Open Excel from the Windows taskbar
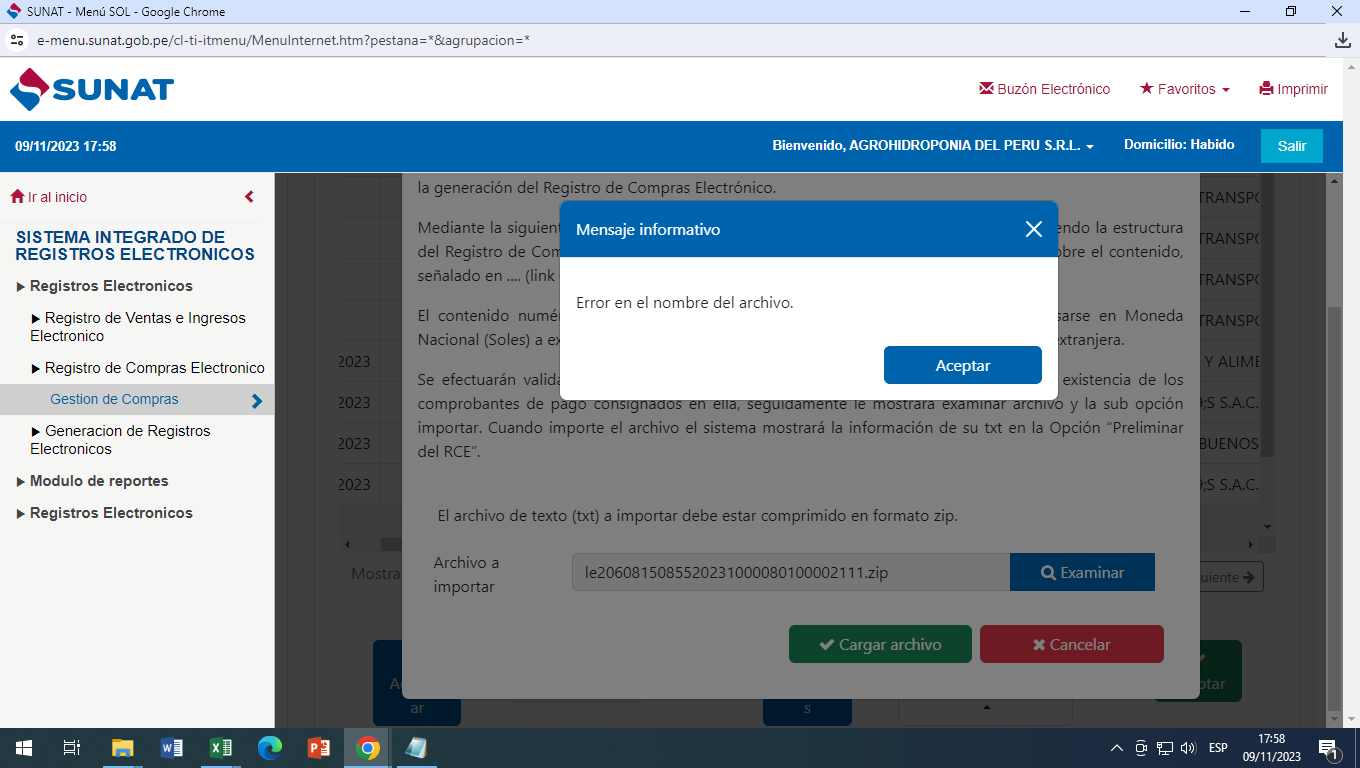 (x=221, y=748)
